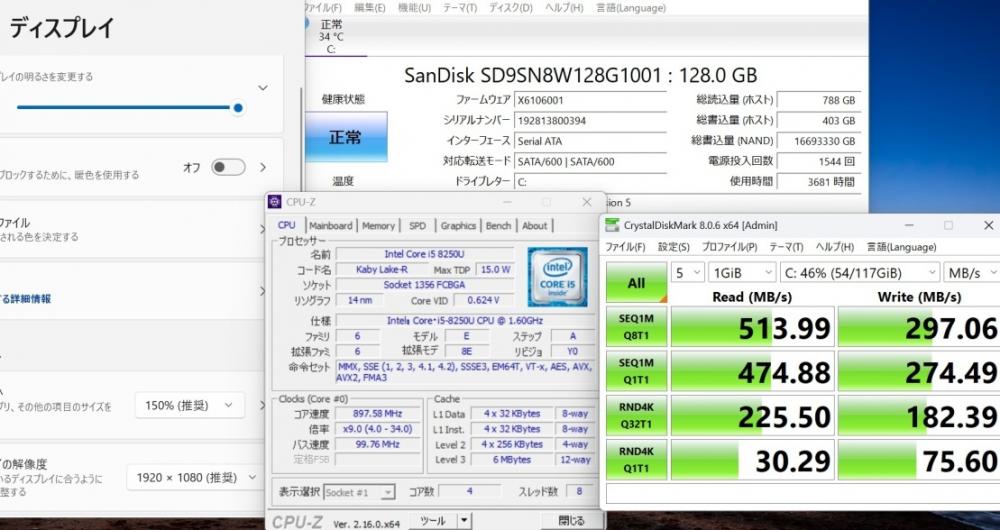Screen dimensions: 1000x530
Task: Click the green All benchmark button
Action: (x=636, y=283)
